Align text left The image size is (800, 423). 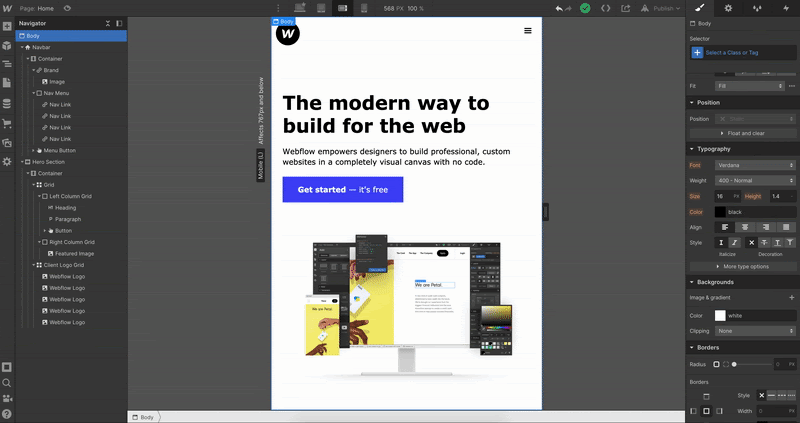tap(724, 227)
